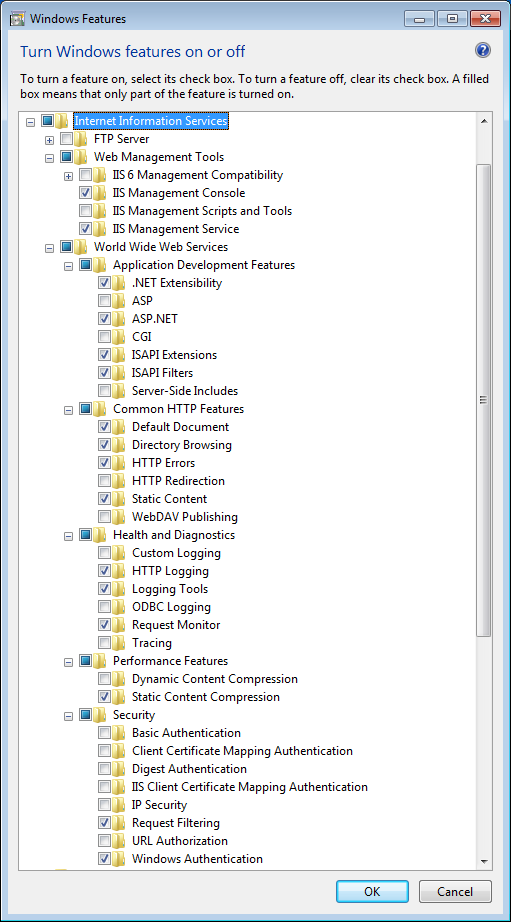This screenshot has height=922, width=511.
Task: Click the Windows Features title bar icon
Action: (17, 18)
